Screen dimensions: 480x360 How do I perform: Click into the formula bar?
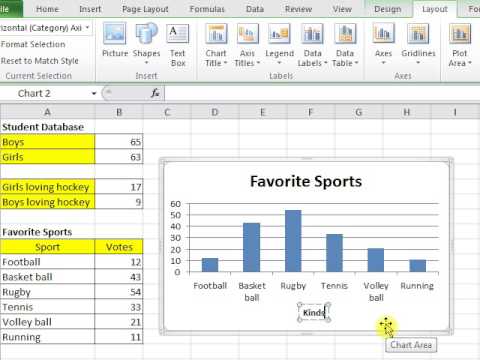[x=322, y=93]
